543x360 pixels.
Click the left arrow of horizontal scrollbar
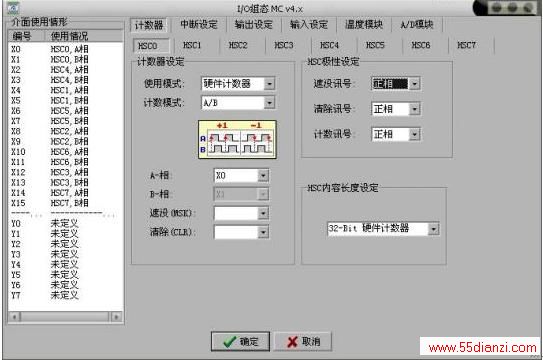click(x=15, y=317)
